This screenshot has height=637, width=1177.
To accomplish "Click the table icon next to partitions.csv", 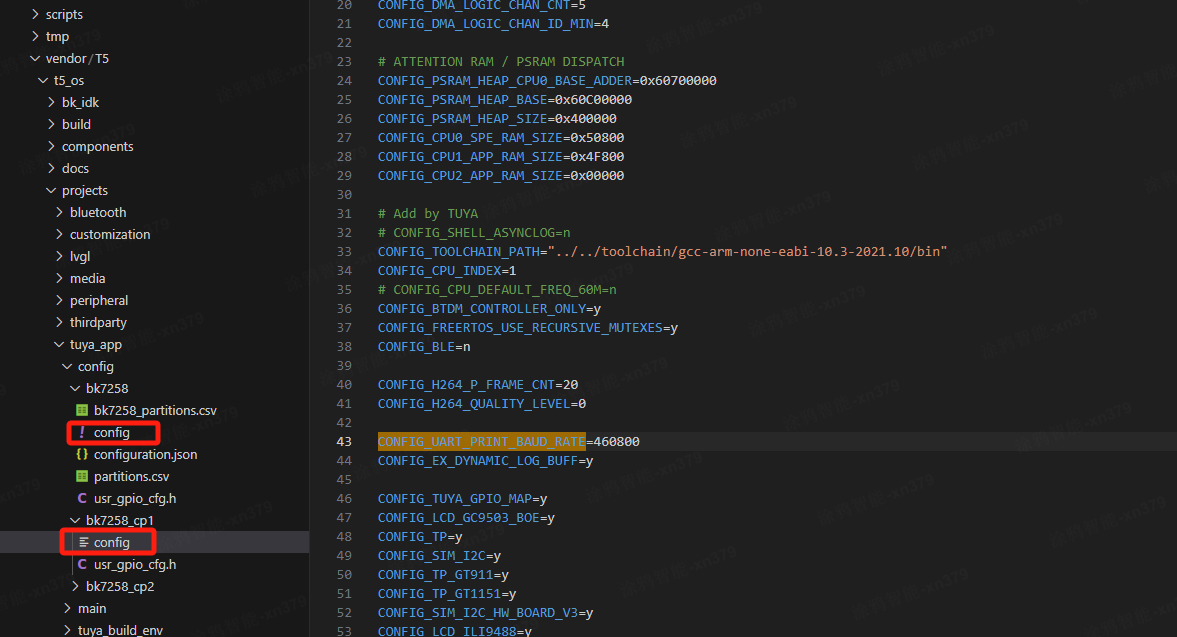I will [82, 477].
